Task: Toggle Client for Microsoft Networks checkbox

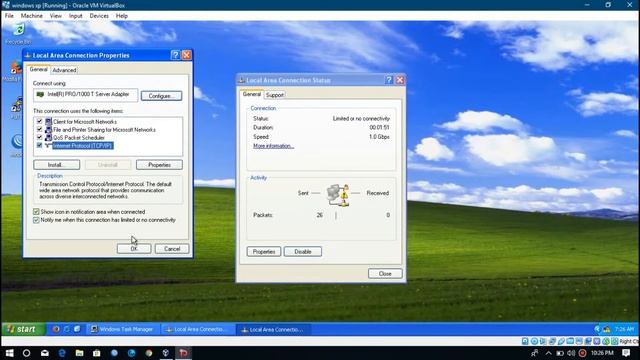Action: coord(40,121)
